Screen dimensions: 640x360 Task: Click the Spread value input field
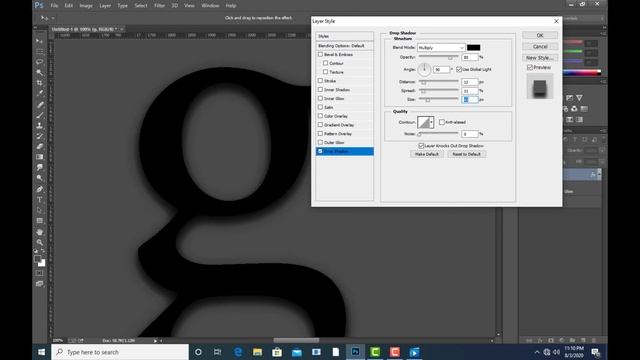pyautogui.click(x=469, y=91)
